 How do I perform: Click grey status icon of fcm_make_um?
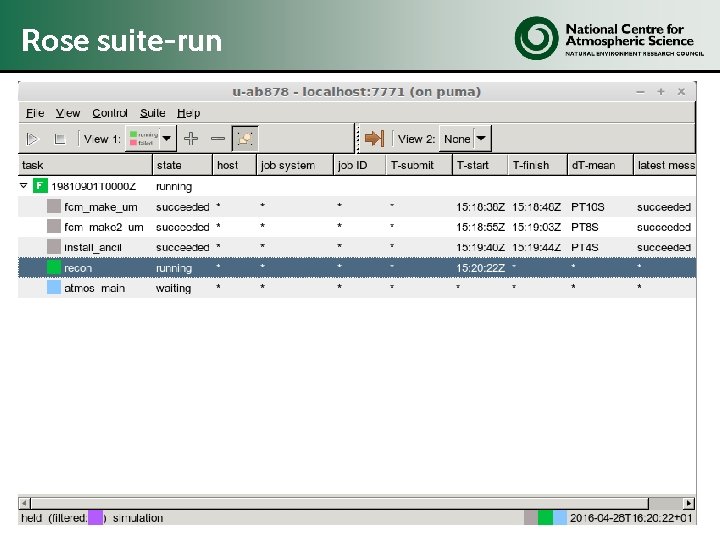tap(54, 206)
